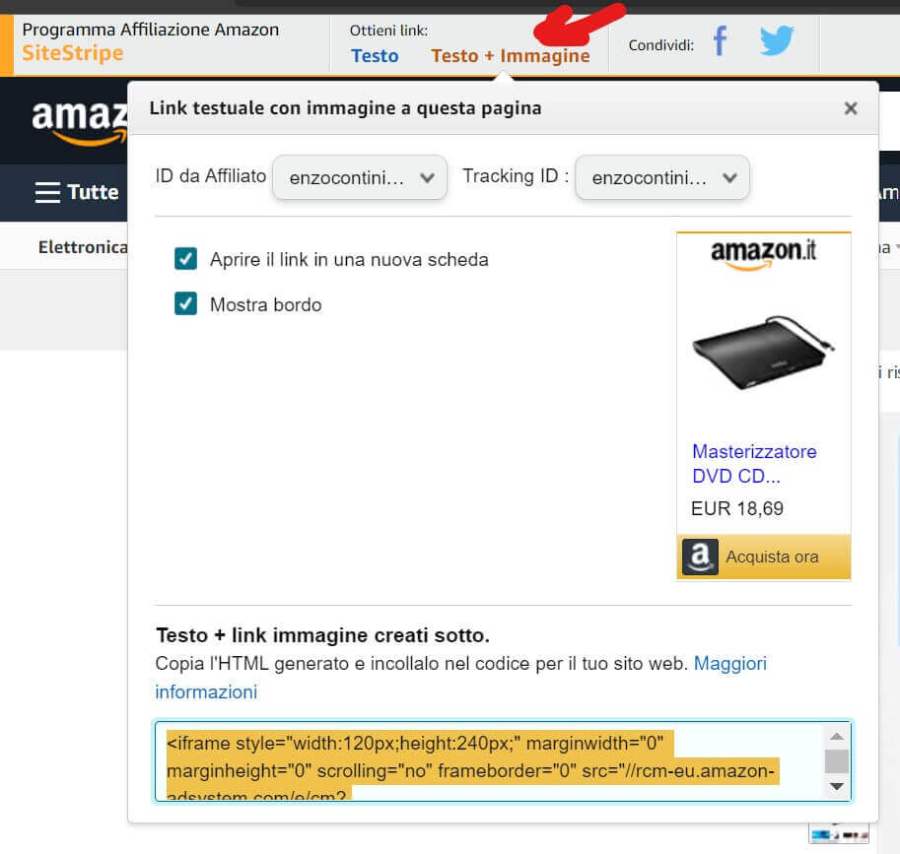Uncheck Aprire il link in una nuova scheda
Screen dimensions: 900x854
185,259
